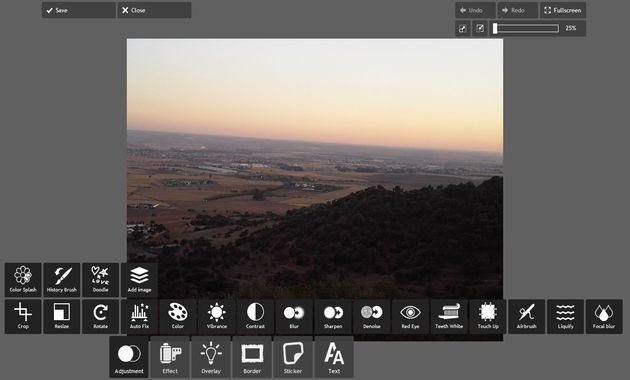Click the Add Image tool
630x380 pixels.
click(139, 280)
